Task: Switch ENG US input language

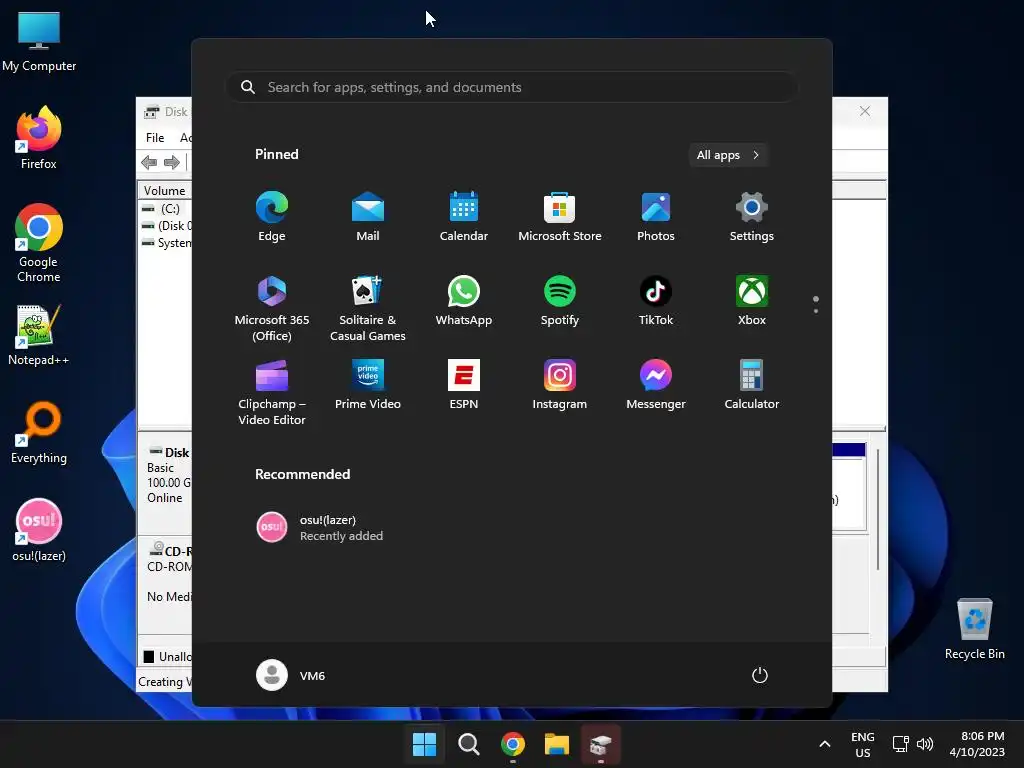Action: 863,744
